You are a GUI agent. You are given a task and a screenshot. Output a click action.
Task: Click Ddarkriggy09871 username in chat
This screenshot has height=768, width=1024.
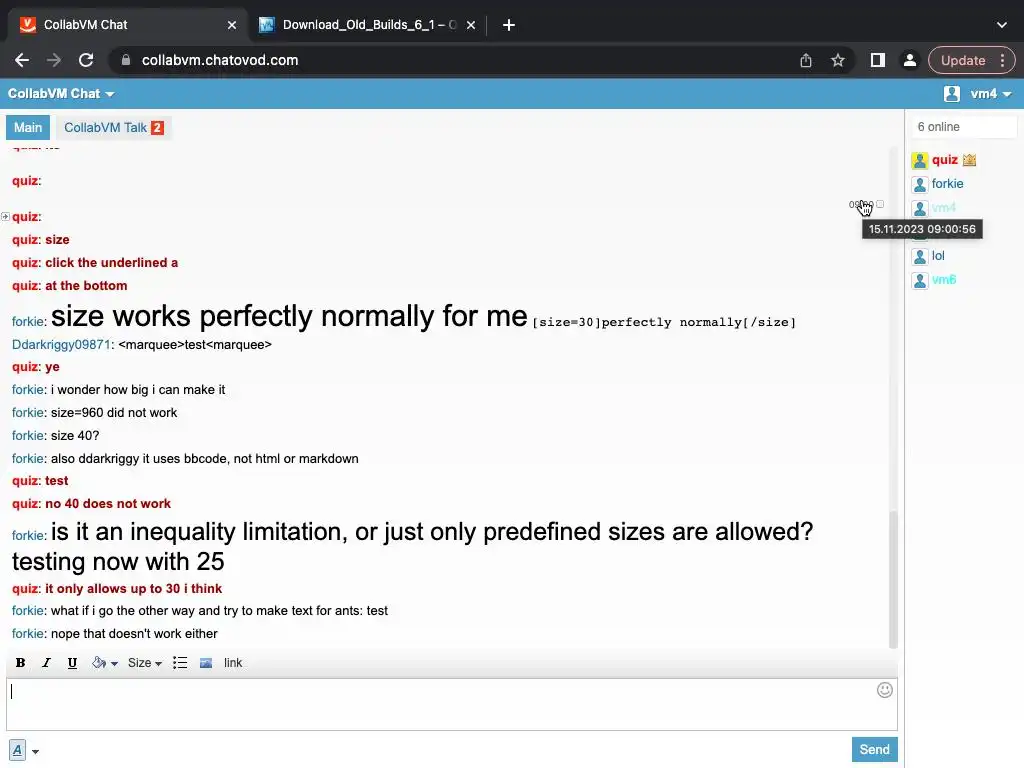[x=61, y=345]
